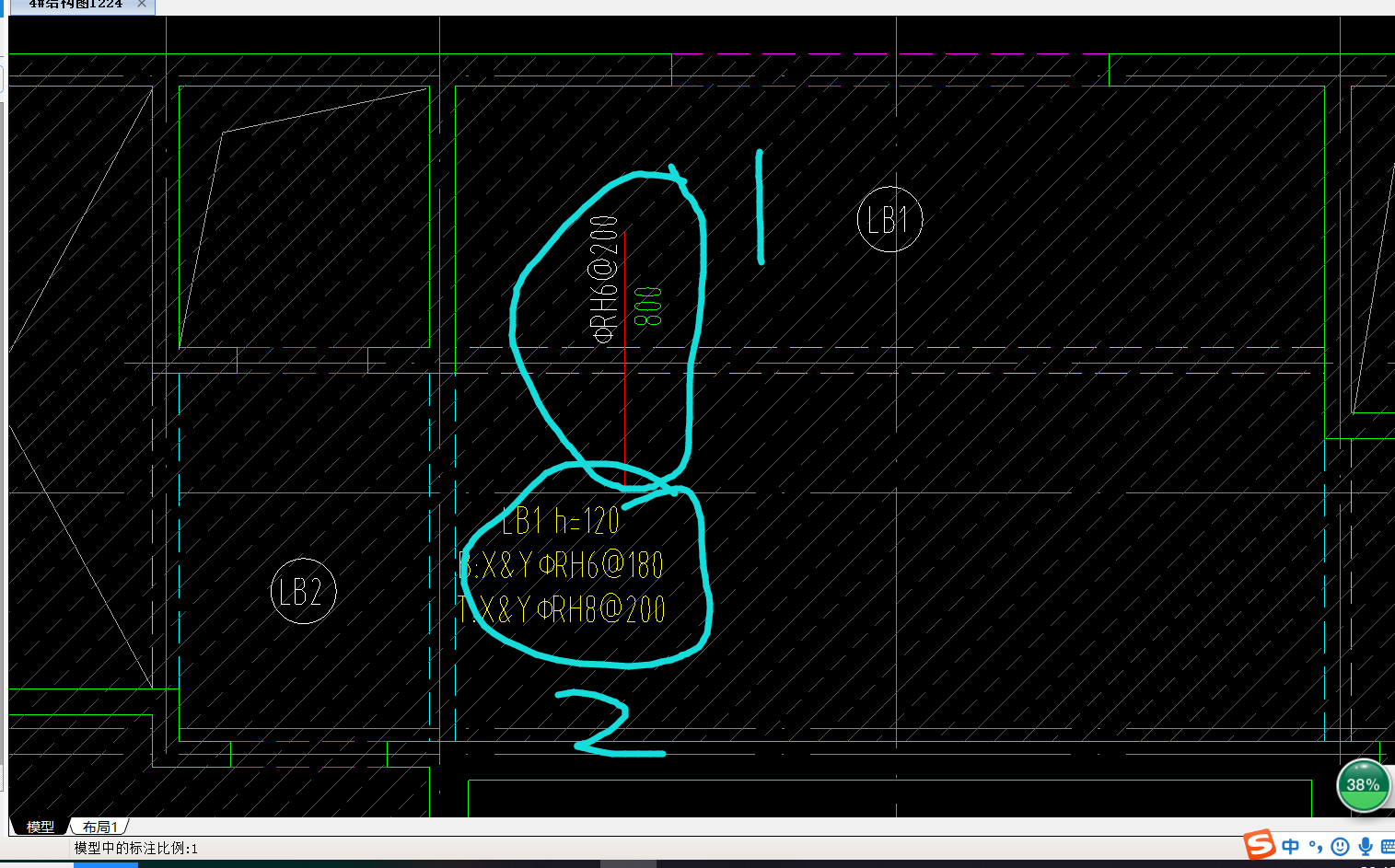Switch to the 布局1 layout tab
The image size is (1395, 868).
pos(100,827)
